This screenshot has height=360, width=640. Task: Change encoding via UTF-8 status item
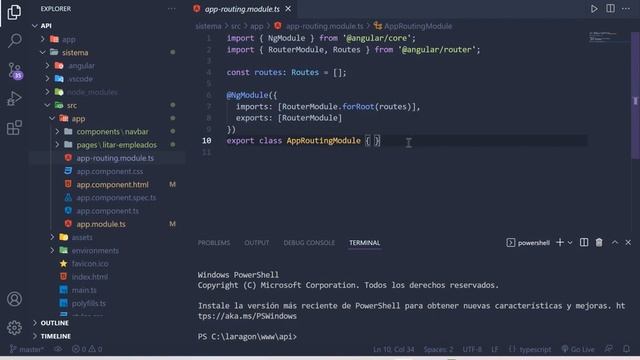472,349
